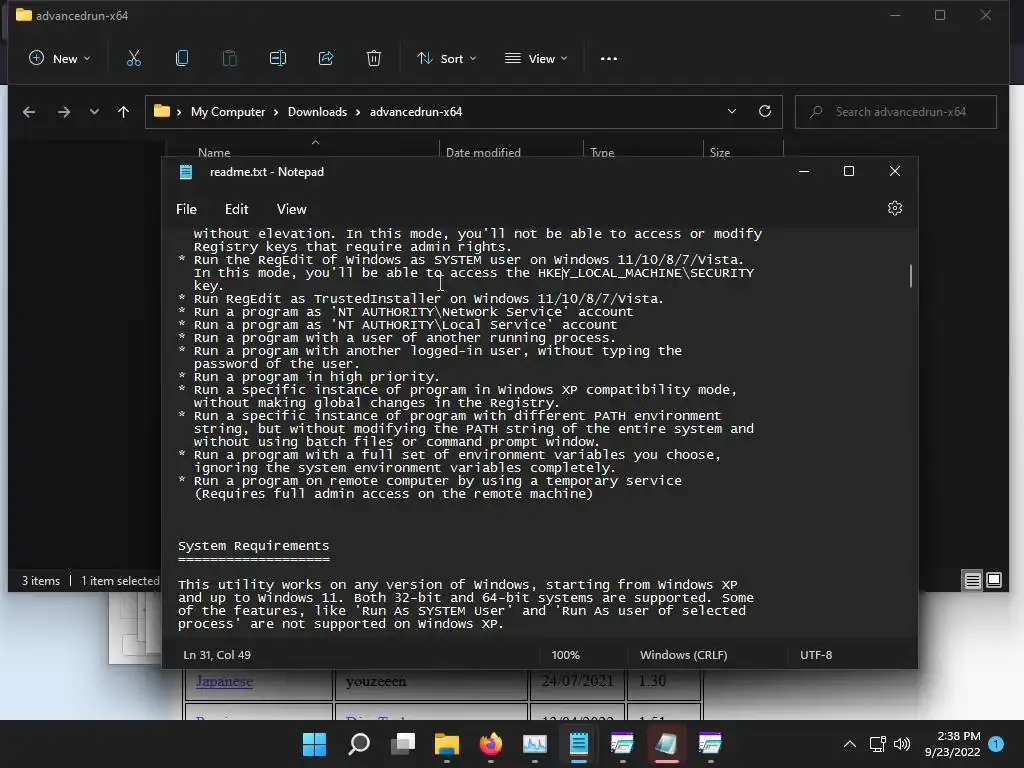Screen dimensions: 1024x768
Task: Expand the address bar history dropdown
Action: 732,112
